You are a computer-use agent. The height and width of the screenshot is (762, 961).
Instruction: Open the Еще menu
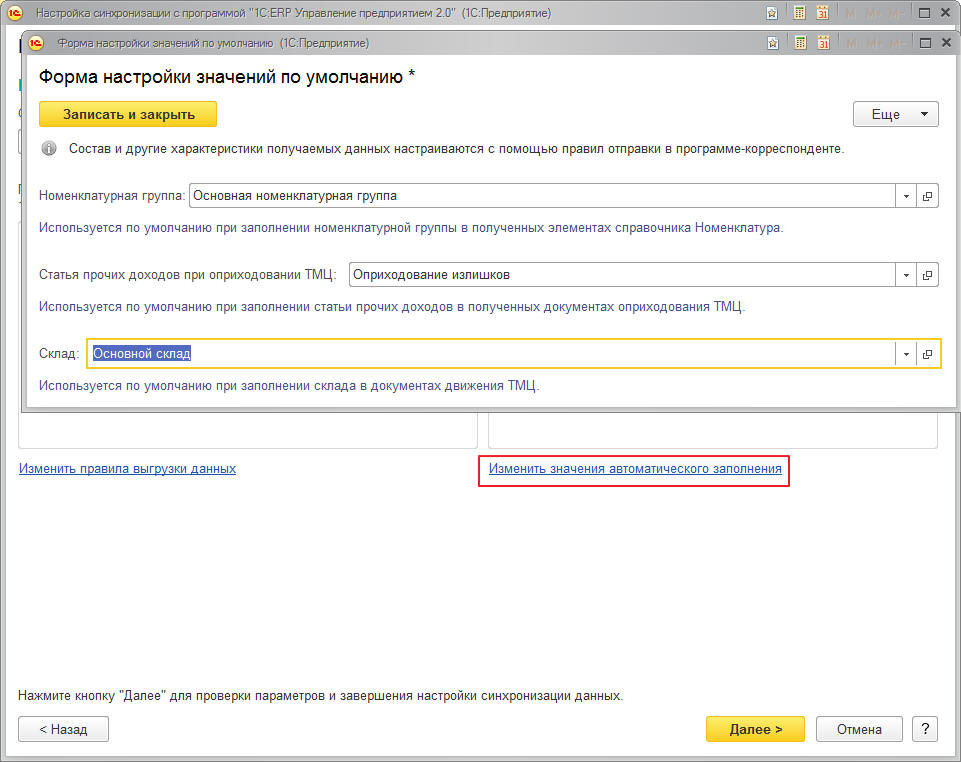[x=895, y=114]
